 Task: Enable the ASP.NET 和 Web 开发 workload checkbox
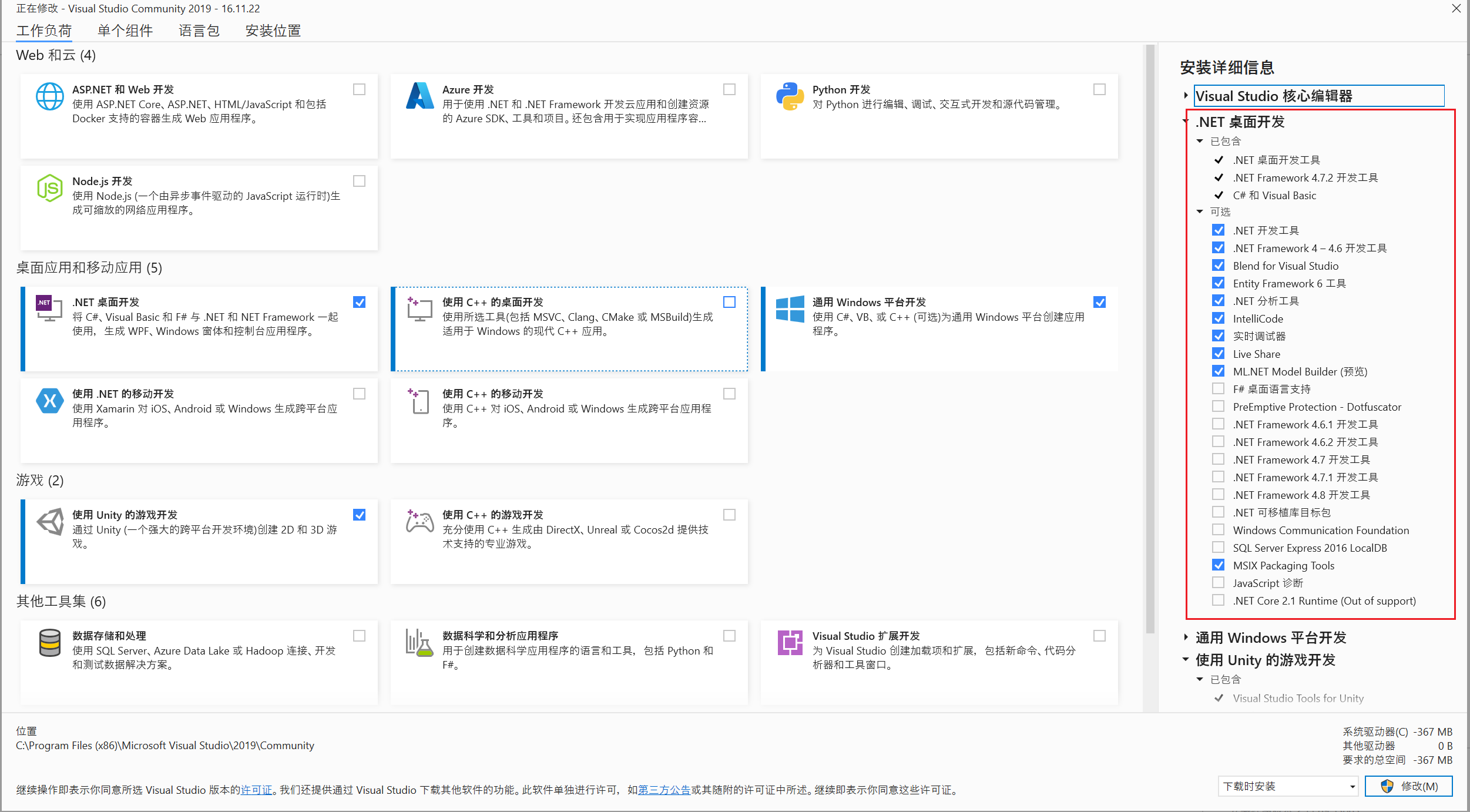(x=359, y=89)
